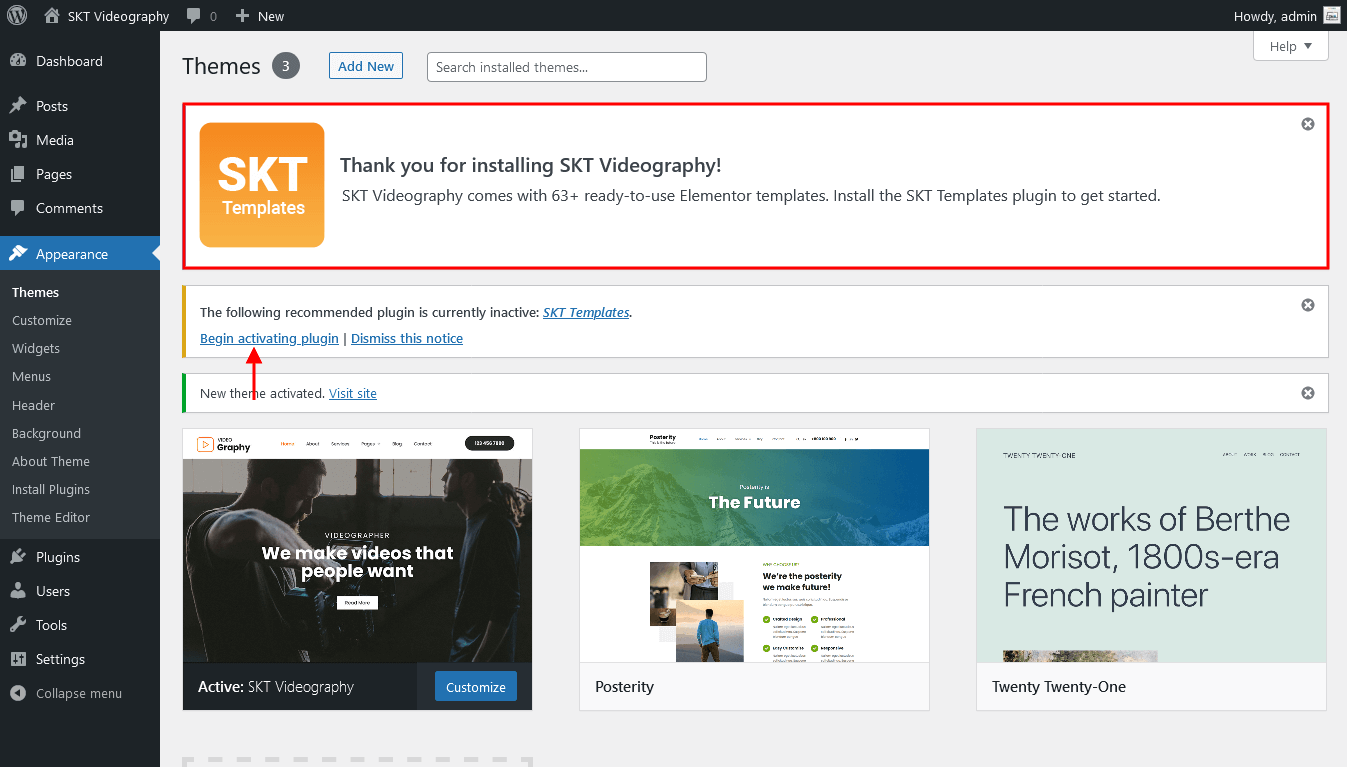Click the Users person icon
This screenshot has height=767, width=1347.
(x=18, y=591)
